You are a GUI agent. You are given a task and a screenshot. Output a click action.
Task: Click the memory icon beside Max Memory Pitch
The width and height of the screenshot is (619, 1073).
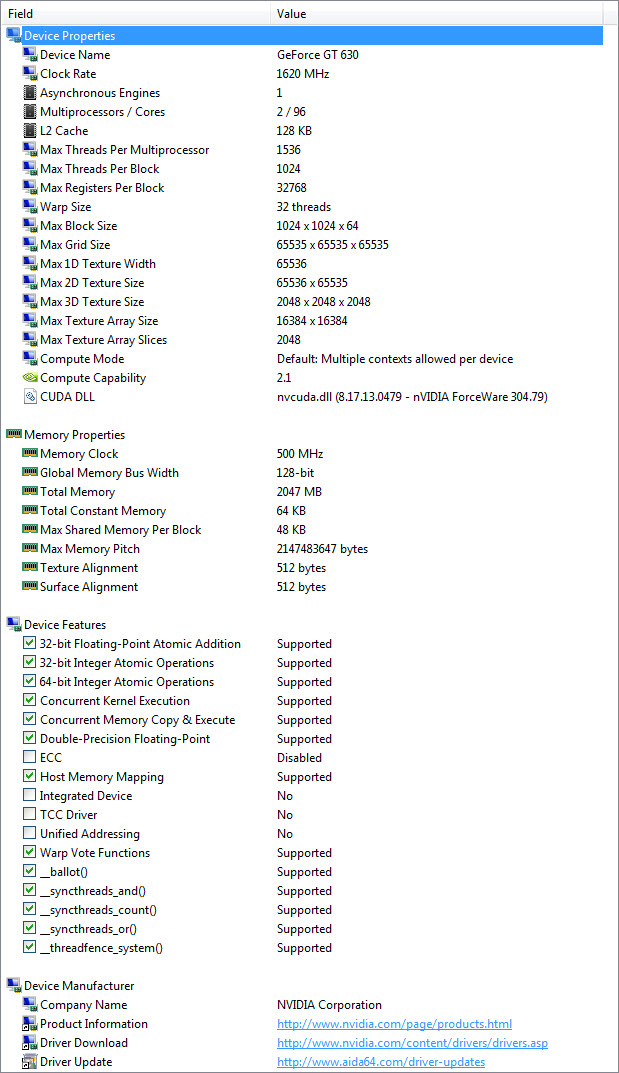pos(29,548)
